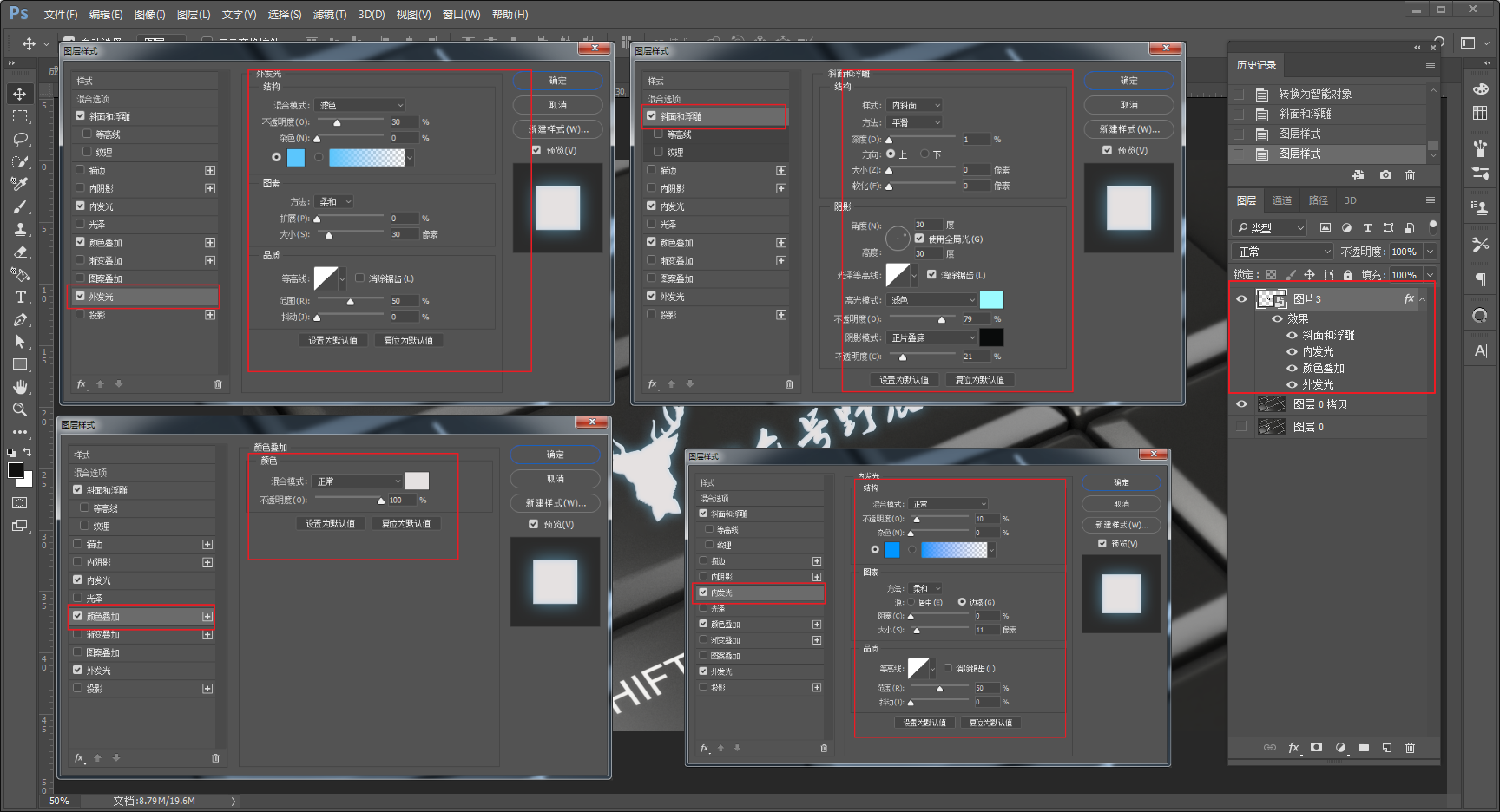Select the Brush tool

point(20,206)
